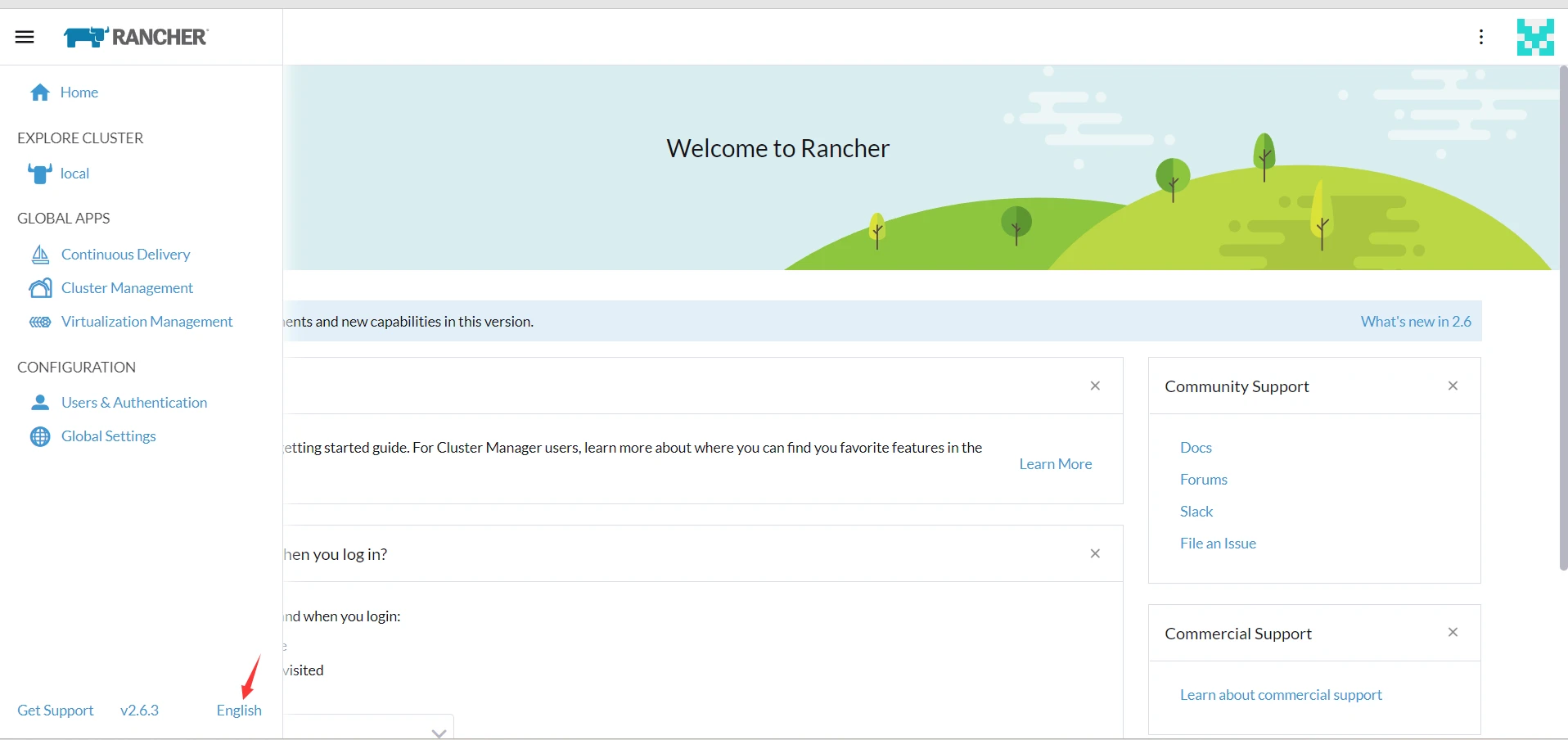The width and height of the screenshot is (1568, 740).
Task: Go to Home in sidebar
Action: (79, 92)
